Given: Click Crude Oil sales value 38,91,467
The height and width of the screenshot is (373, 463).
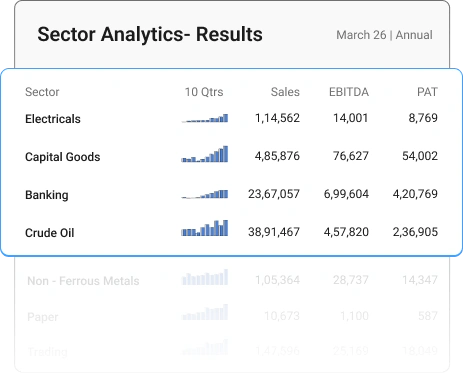Looking at the screenshot, I should click(x=274, y=232).
